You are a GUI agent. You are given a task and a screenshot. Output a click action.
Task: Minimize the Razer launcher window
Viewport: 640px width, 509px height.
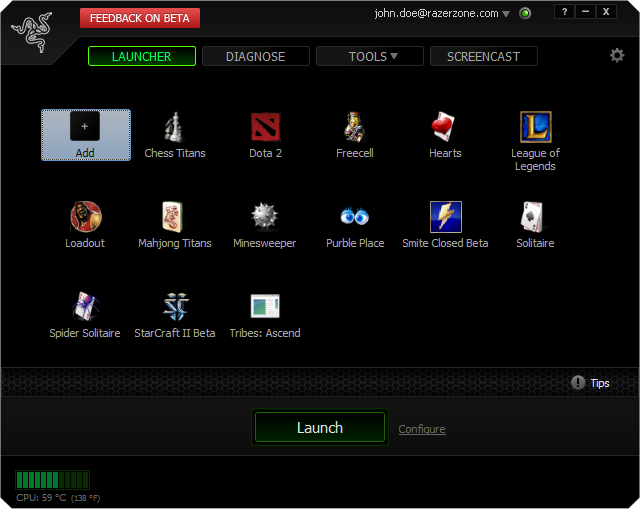coord(585,12)
